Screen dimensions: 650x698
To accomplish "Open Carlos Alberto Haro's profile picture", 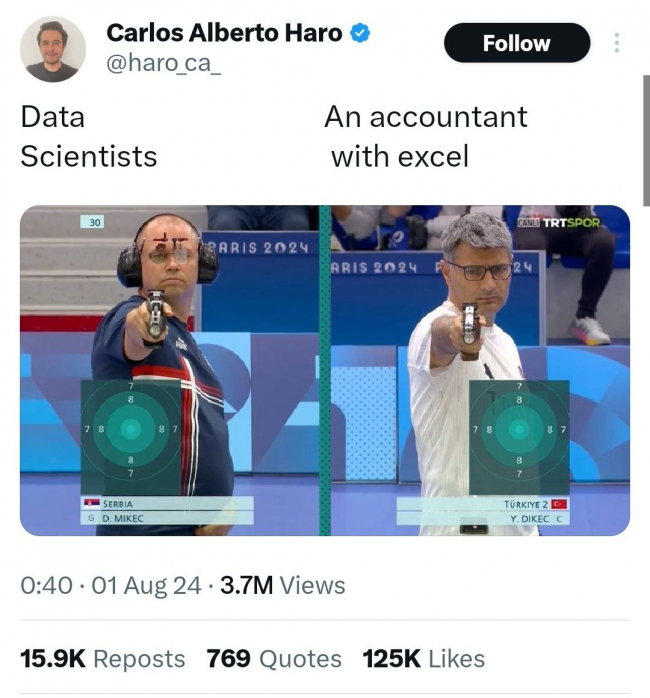I will click(53, 49).
